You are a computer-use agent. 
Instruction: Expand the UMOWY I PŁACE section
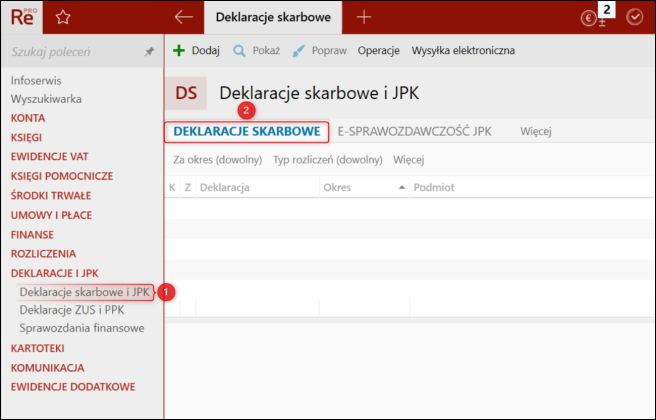click(51, 215)
